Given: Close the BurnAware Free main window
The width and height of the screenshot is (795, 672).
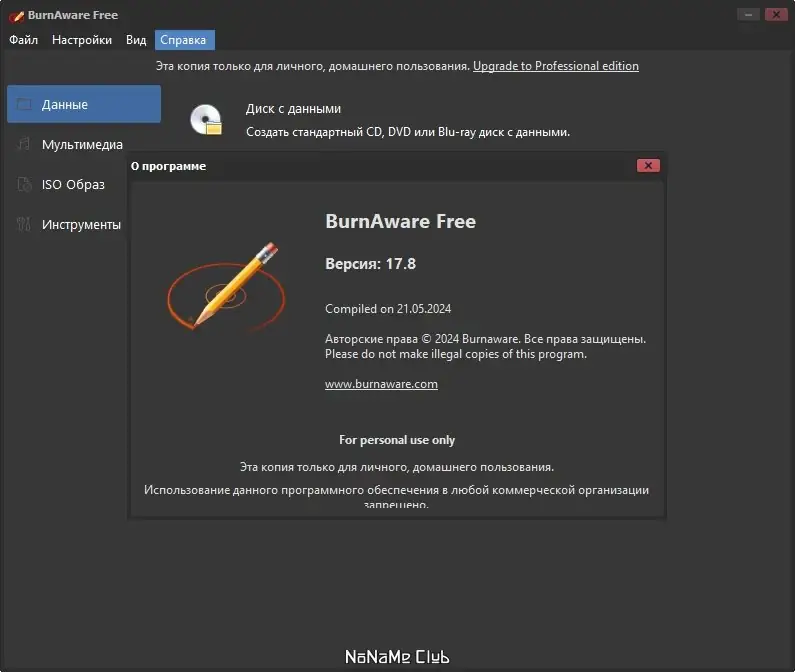Looking at the screenshot, I should click(x=776, y=15).
